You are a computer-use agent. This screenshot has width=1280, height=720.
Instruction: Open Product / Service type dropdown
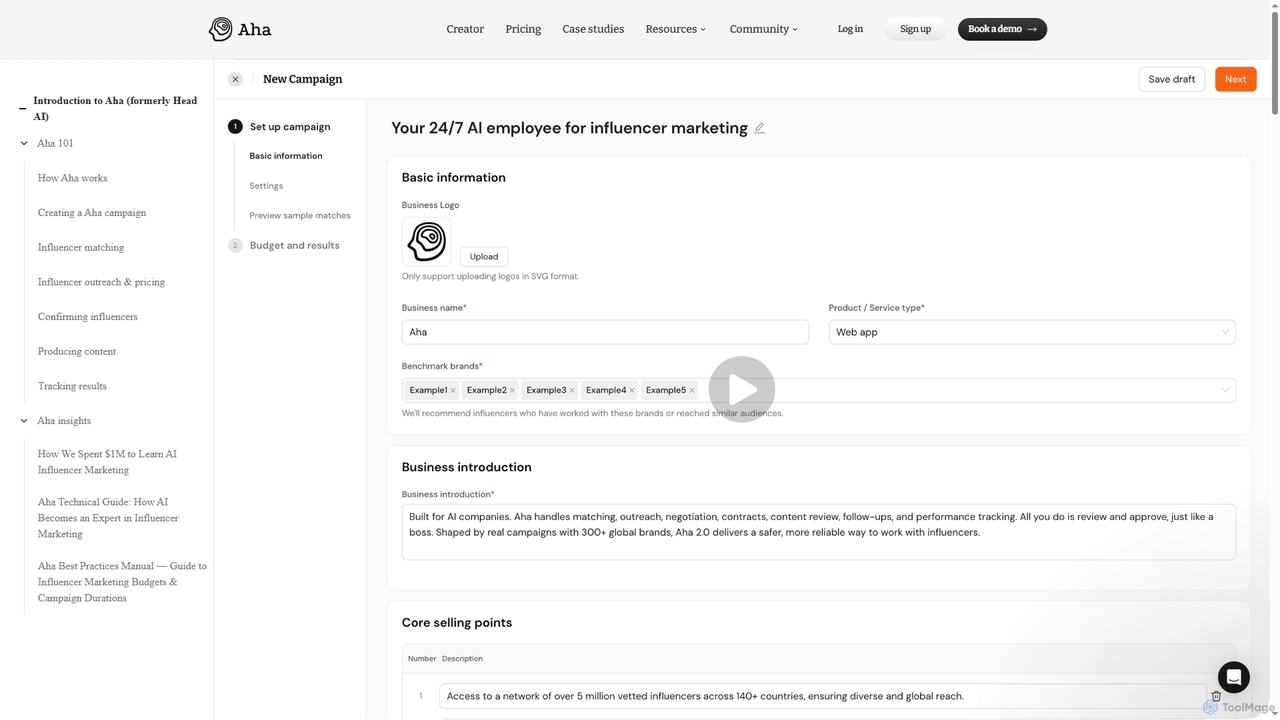[1032, 332]
